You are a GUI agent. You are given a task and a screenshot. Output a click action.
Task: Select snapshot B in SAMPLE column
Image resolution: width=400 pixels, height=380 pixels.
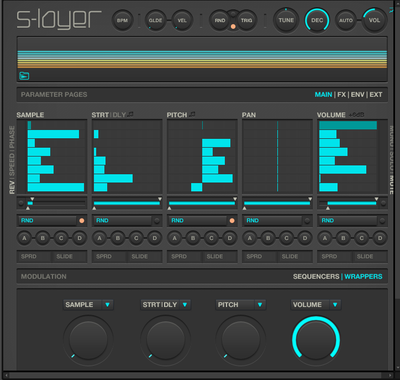click(43, 238)
